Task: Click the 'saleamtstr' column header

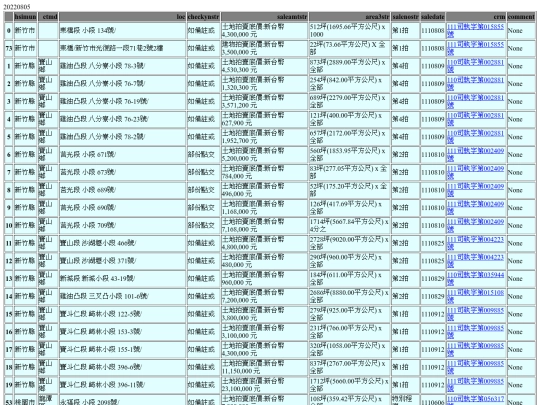Action: pos(264,17)
